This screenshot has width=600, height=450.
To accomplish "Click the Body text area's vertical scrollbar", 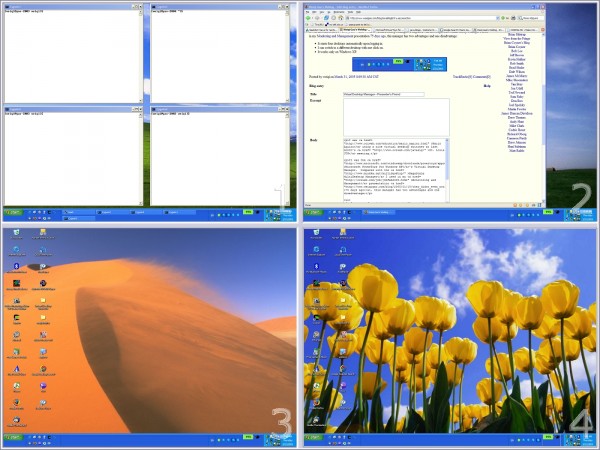I will tap(447, 170).
